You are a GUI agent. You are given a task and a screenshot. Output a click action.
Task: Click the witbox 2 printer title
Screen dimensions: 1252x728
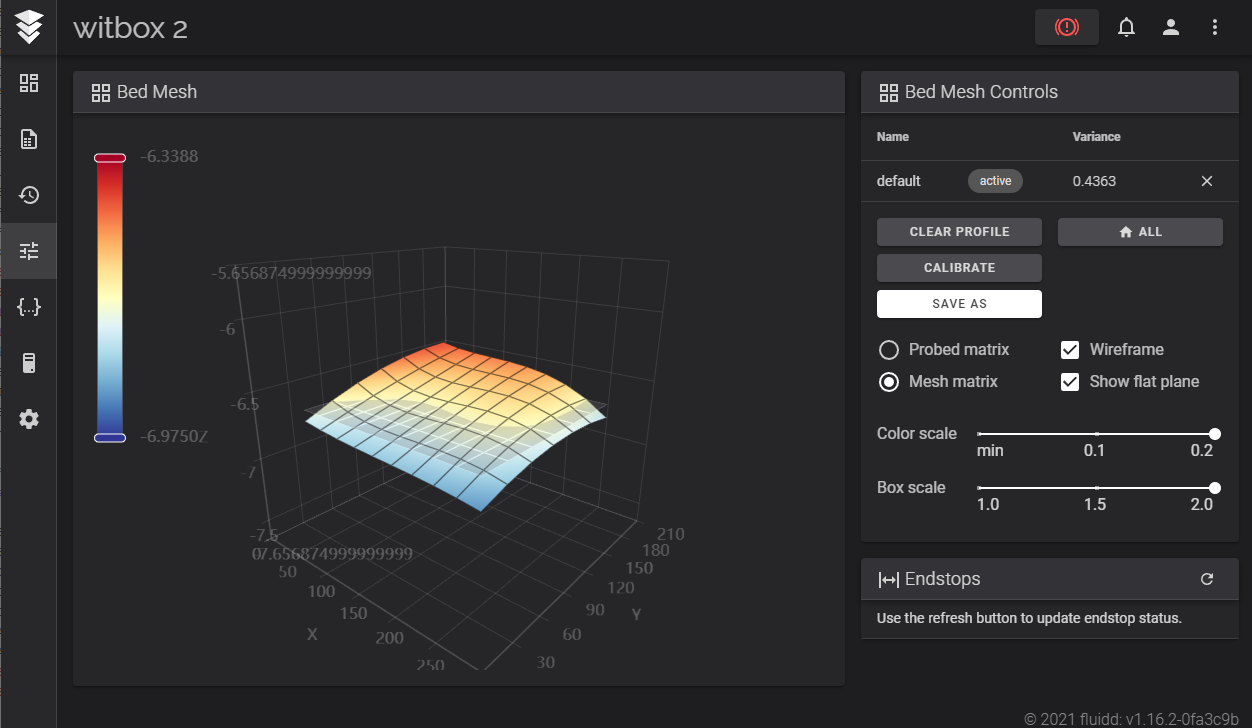130,28
